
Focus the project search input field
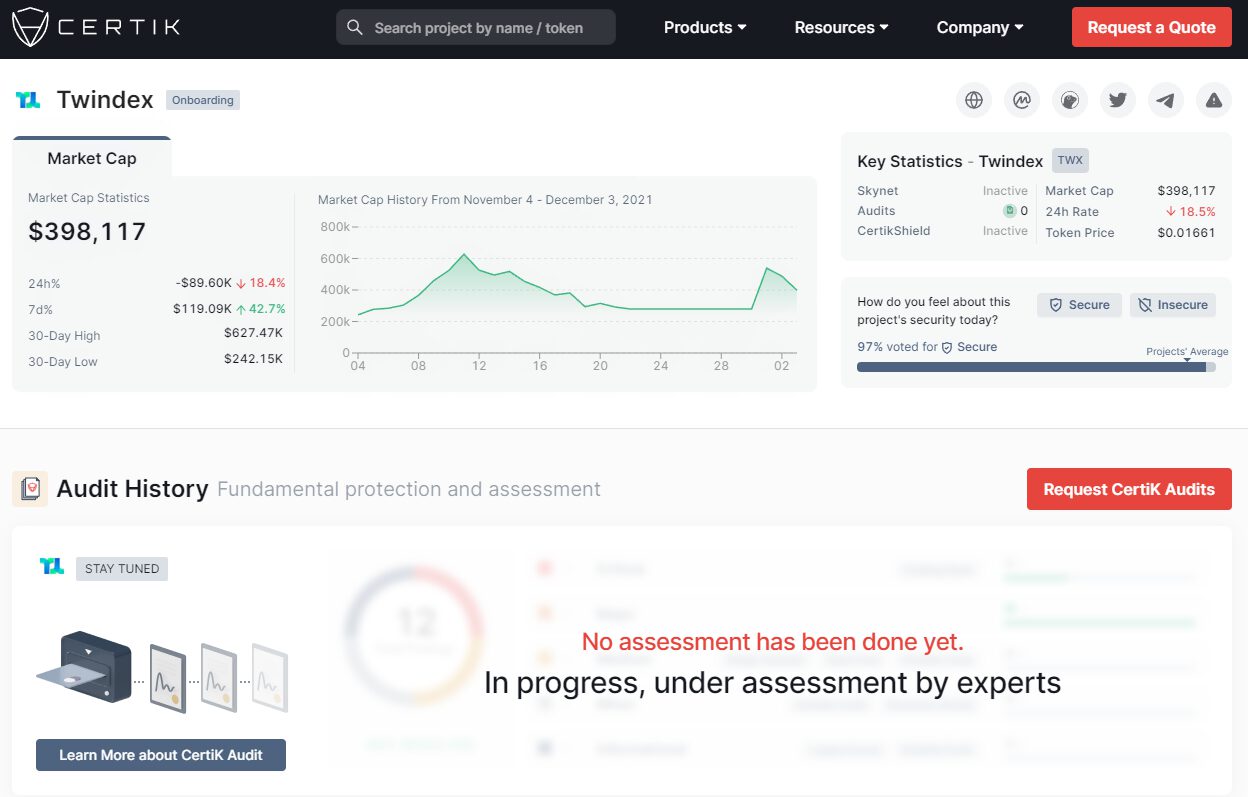point(476,28)
